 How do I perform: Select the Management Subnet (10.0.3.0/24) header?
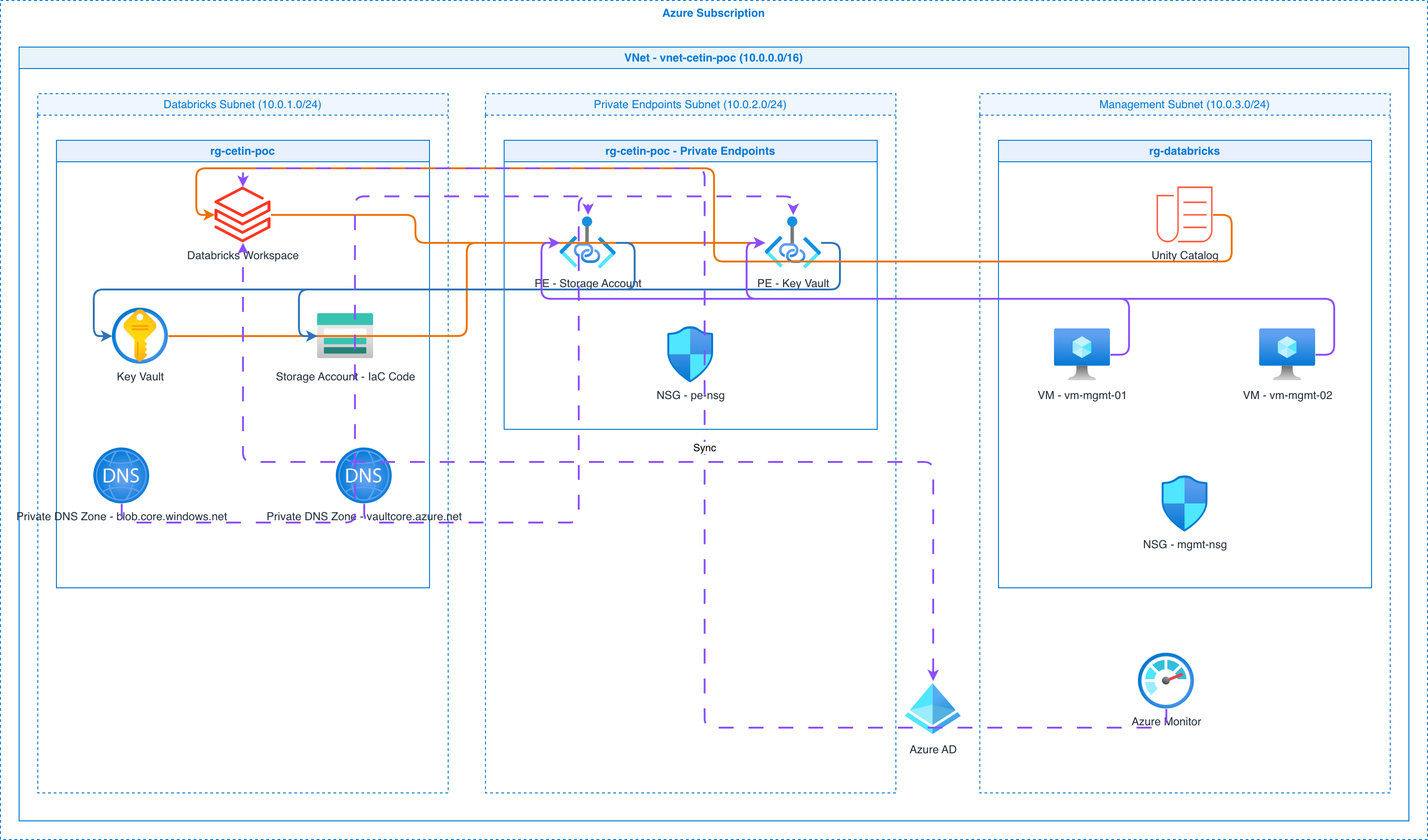click(x=1185, y=104)
